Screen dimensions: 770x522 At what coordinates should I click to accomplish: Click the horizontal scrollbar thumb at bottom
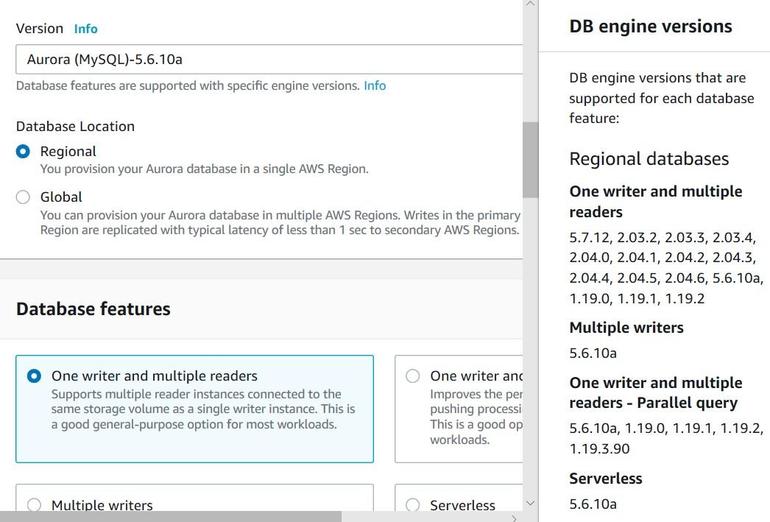click(x=170, y=517)
